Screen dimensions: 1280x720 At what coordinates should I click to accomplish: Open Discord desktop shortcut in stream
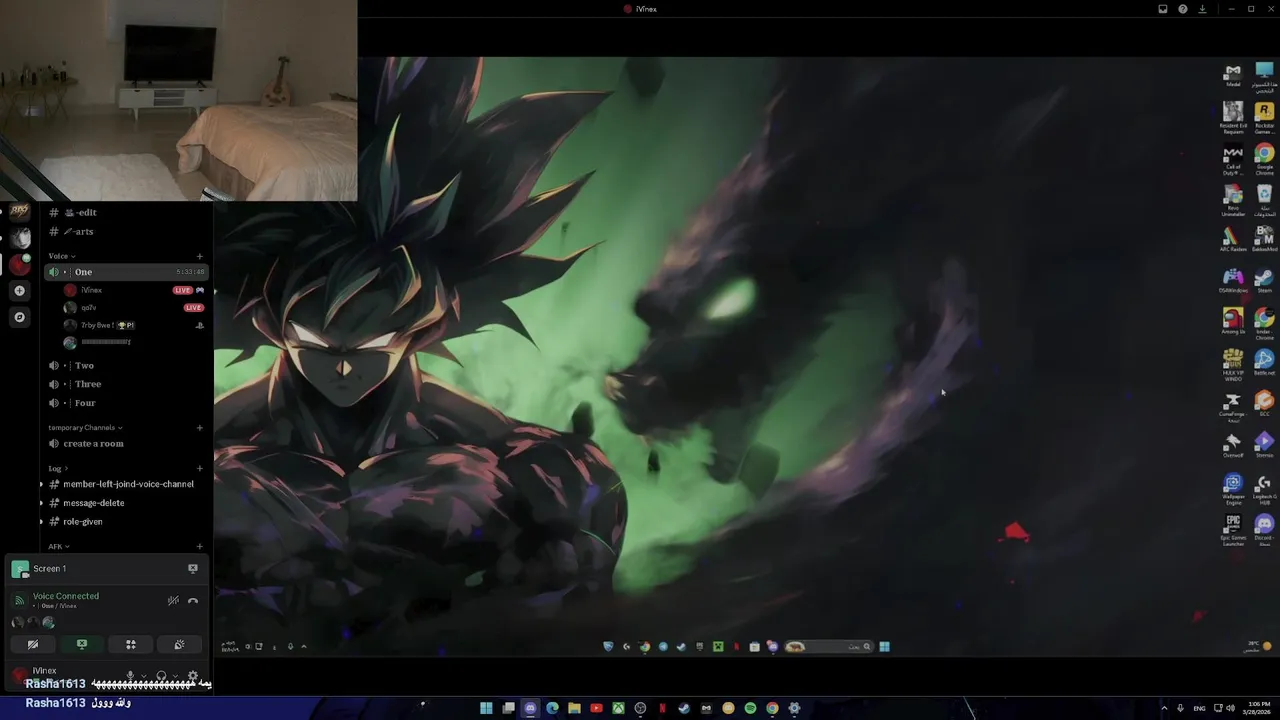click(1264, 529)
